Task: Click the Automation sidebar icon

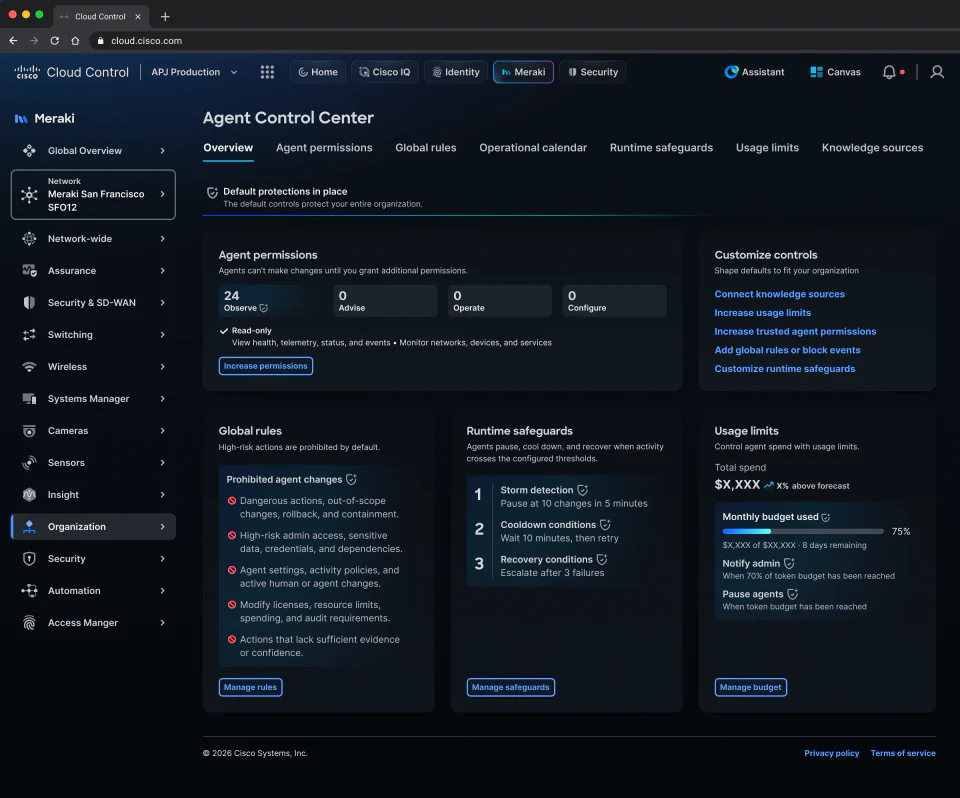Action: [x=29, y=590]
